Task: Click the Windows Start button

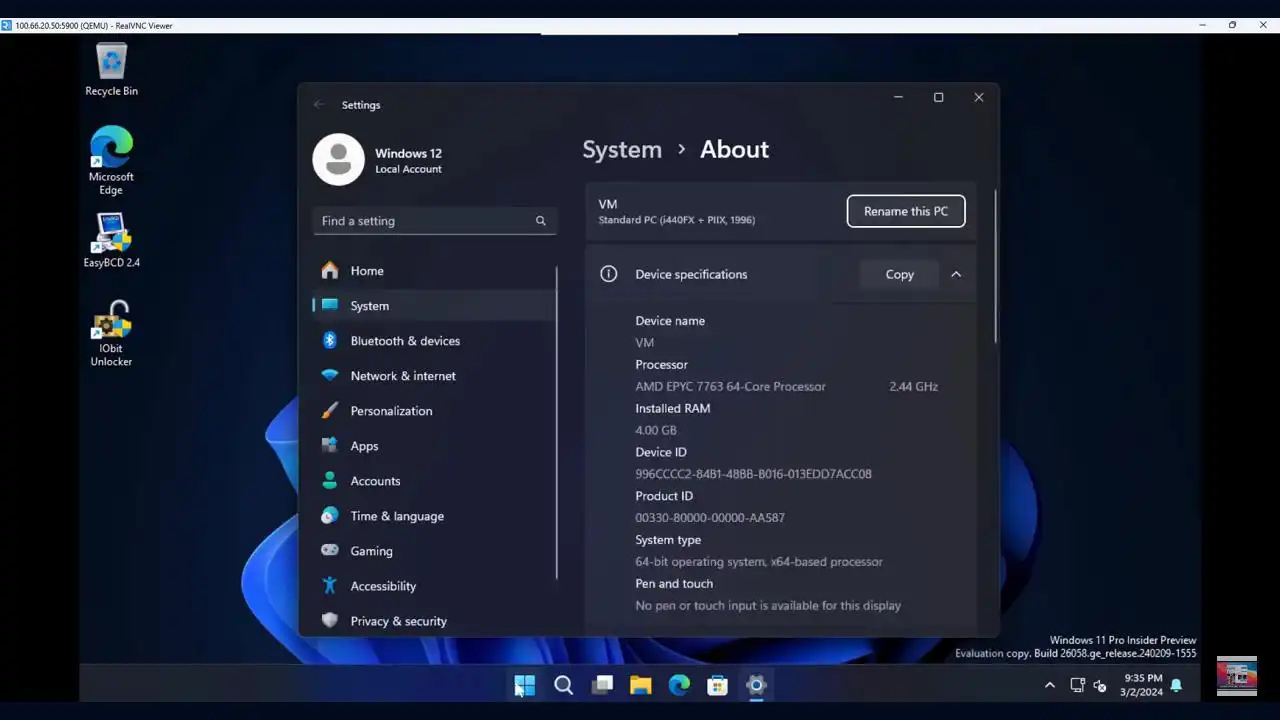Action: point(524,685)
